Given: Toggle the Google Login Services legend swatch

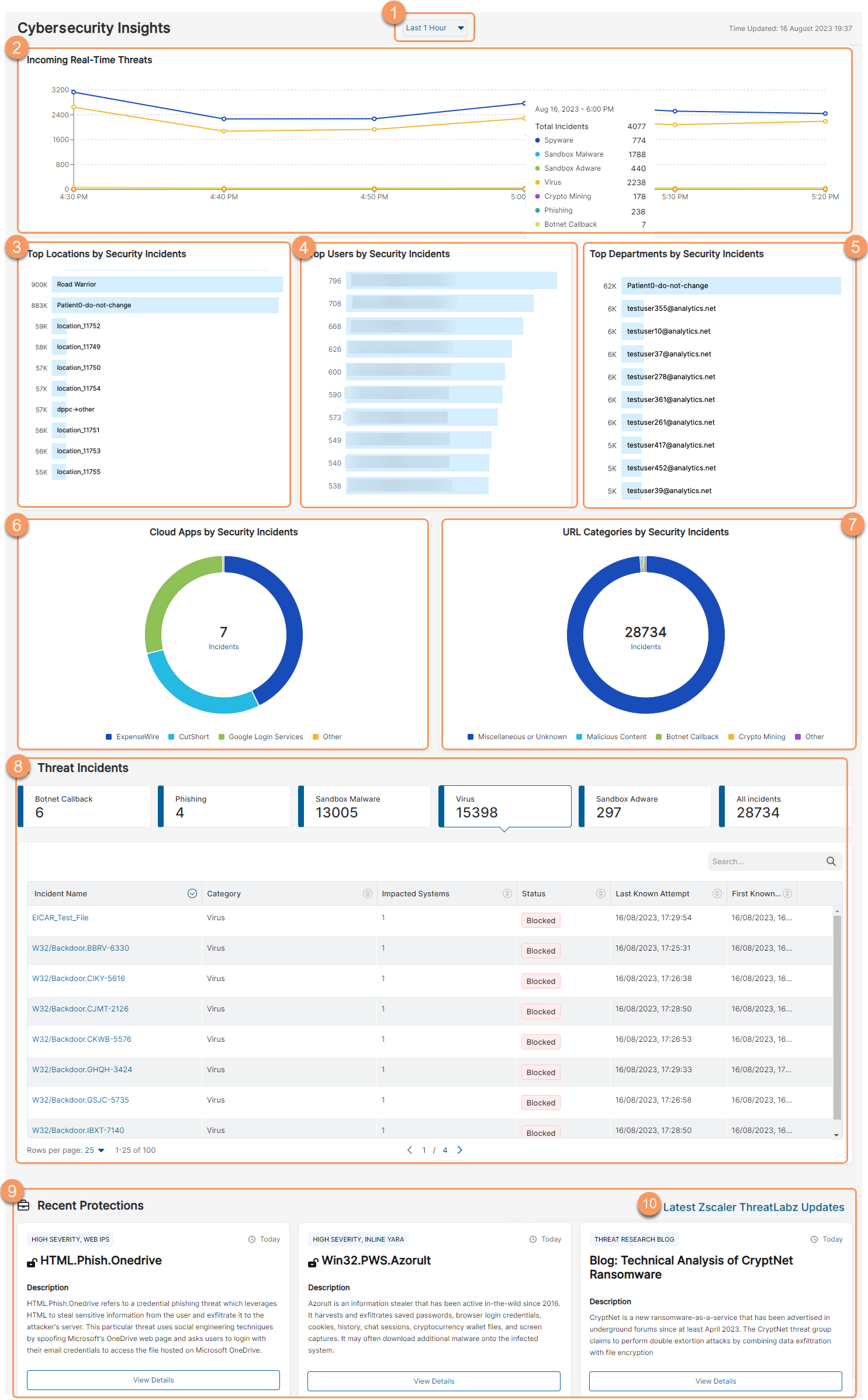Looking at the screenshot, I should [x=222, y=737].
